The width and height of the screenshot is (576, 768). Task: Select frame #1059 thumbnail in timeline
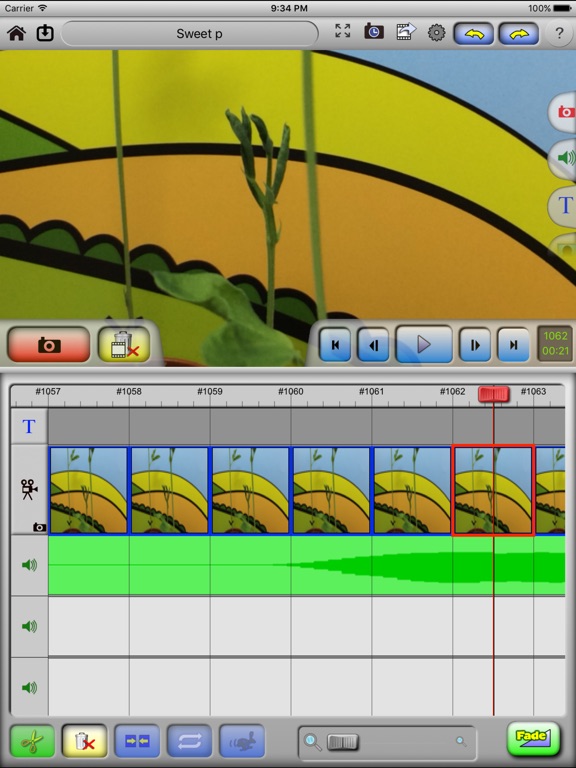tap(250, 490)
